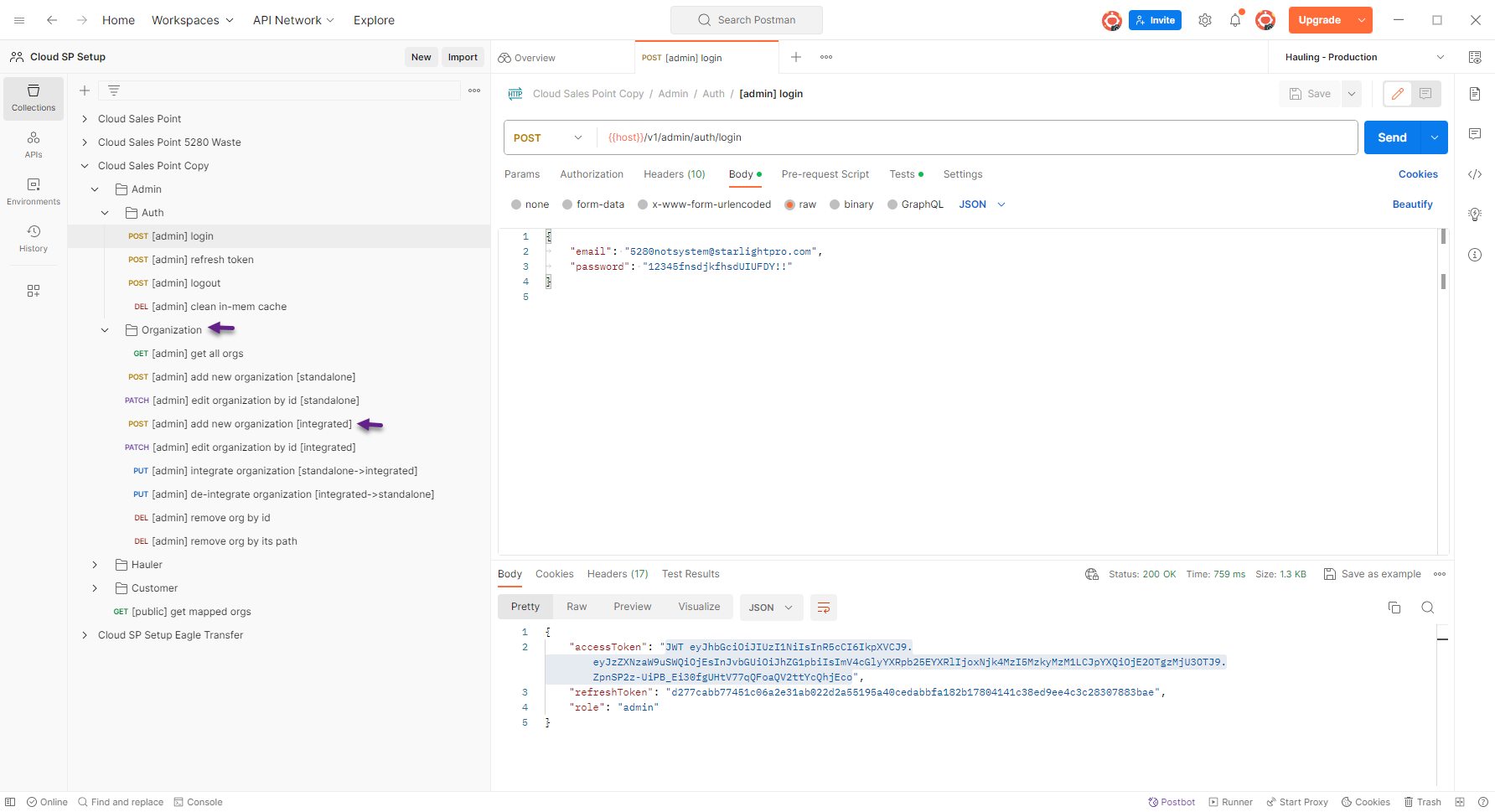The image size is (1495, 812).
Task: Open the Code snippet icon
Action: click(1475, 174)
